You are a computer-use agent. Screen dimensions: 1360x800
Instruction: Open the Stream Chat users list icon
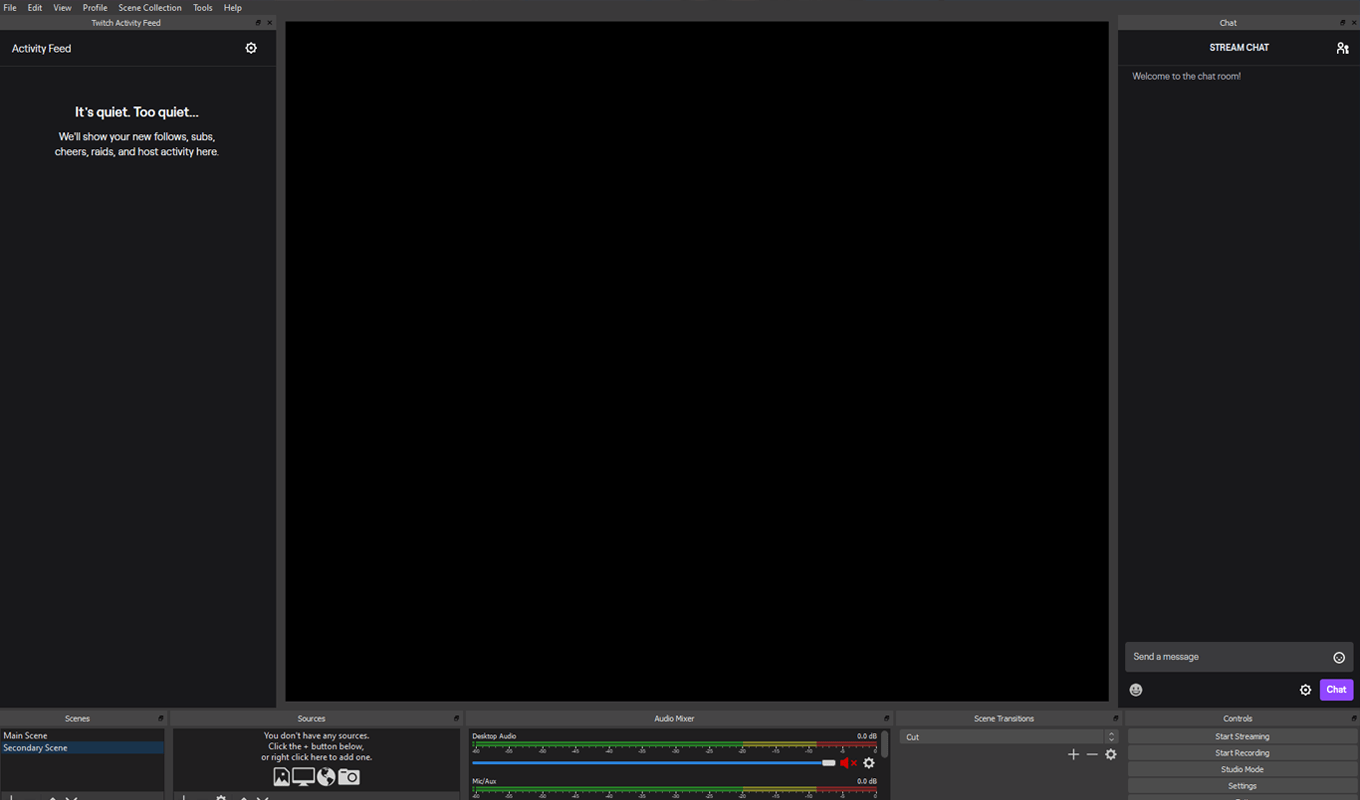point(1342,48)
